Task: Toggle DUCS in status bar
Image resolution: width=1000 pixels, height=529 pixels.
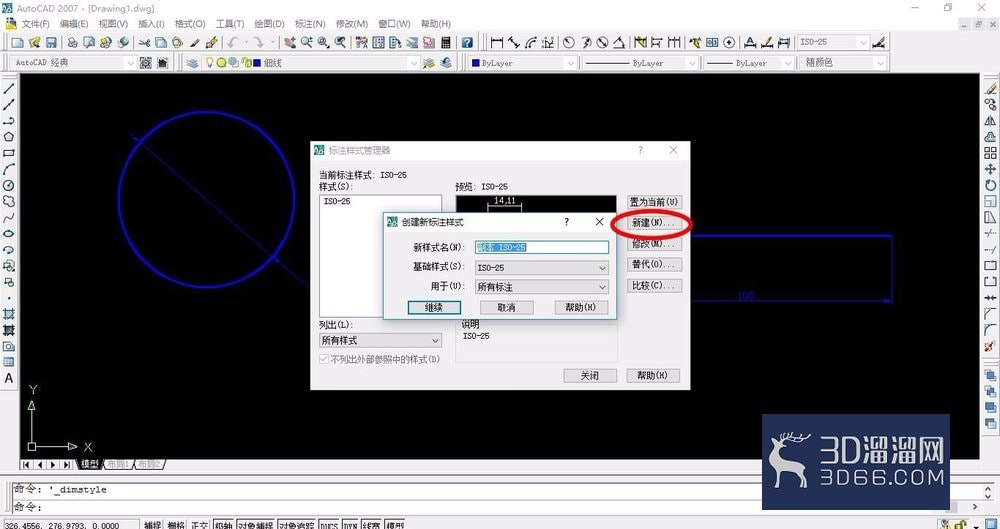Action: (x=329, y=525)
